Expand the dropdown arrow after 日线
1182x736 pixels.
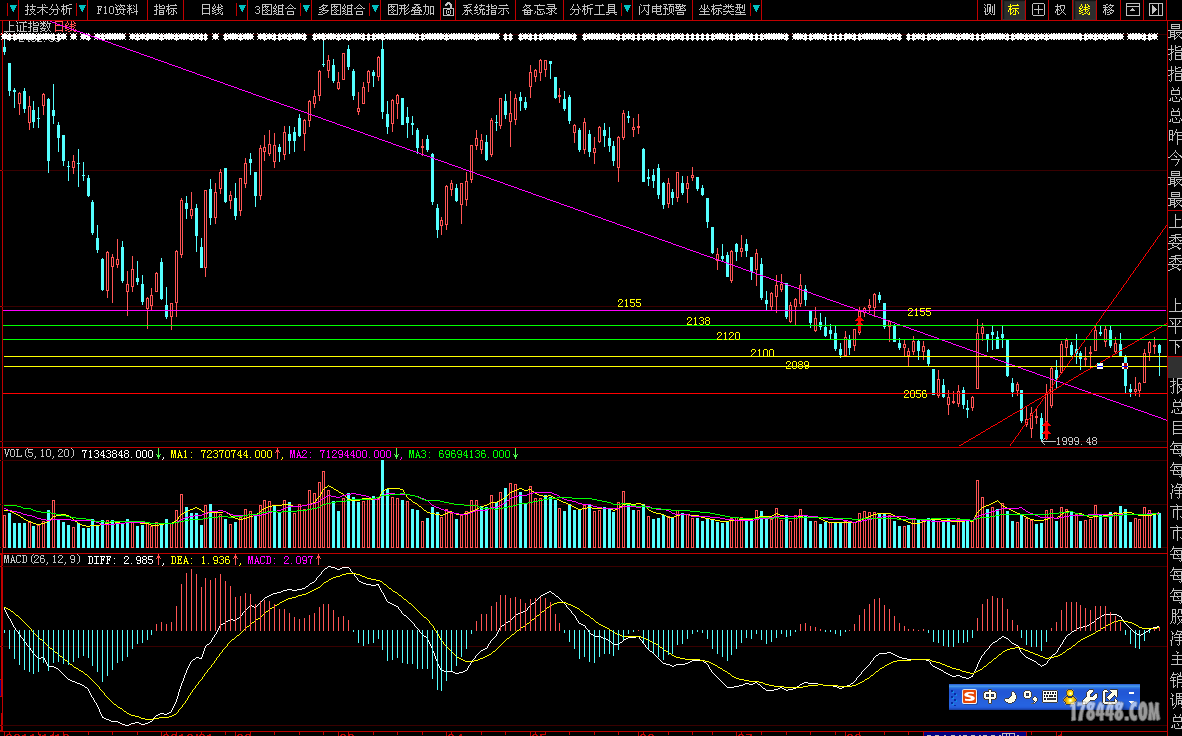coord(241,10)
